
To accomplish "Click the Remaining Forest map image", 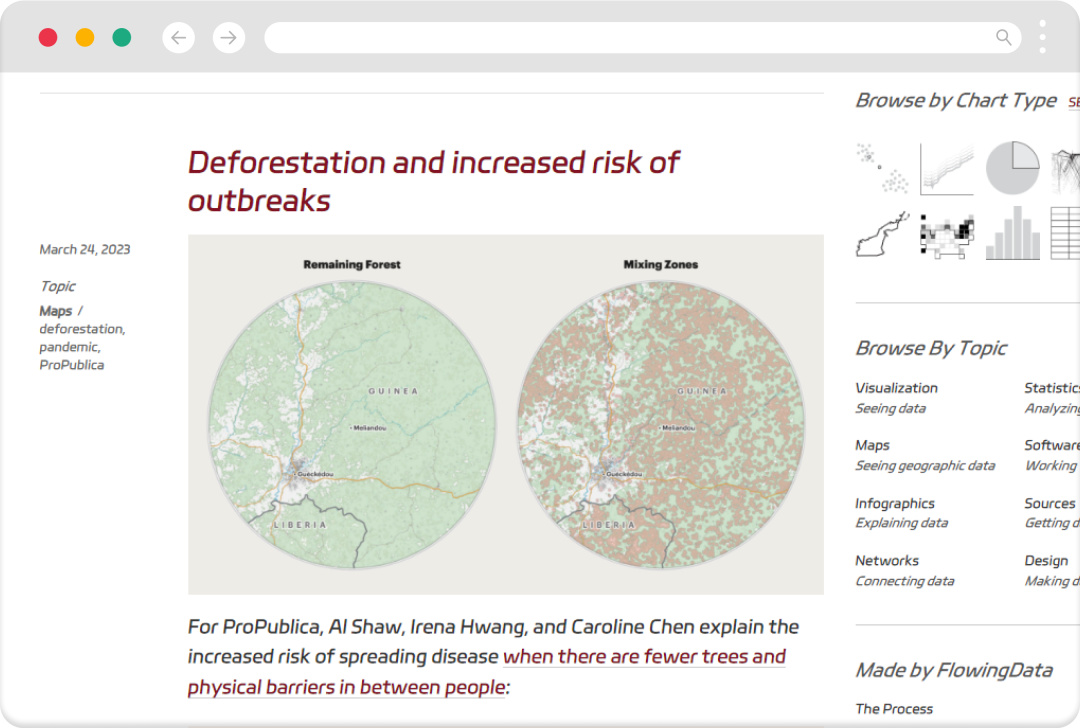I will [x=352, y=424].
